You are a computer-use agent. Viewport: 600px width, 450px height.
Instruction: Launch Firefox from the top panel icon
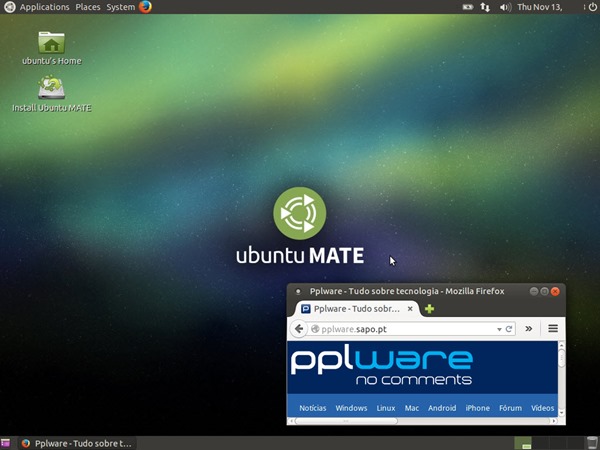pyautogui.click(x=145, y=7)
